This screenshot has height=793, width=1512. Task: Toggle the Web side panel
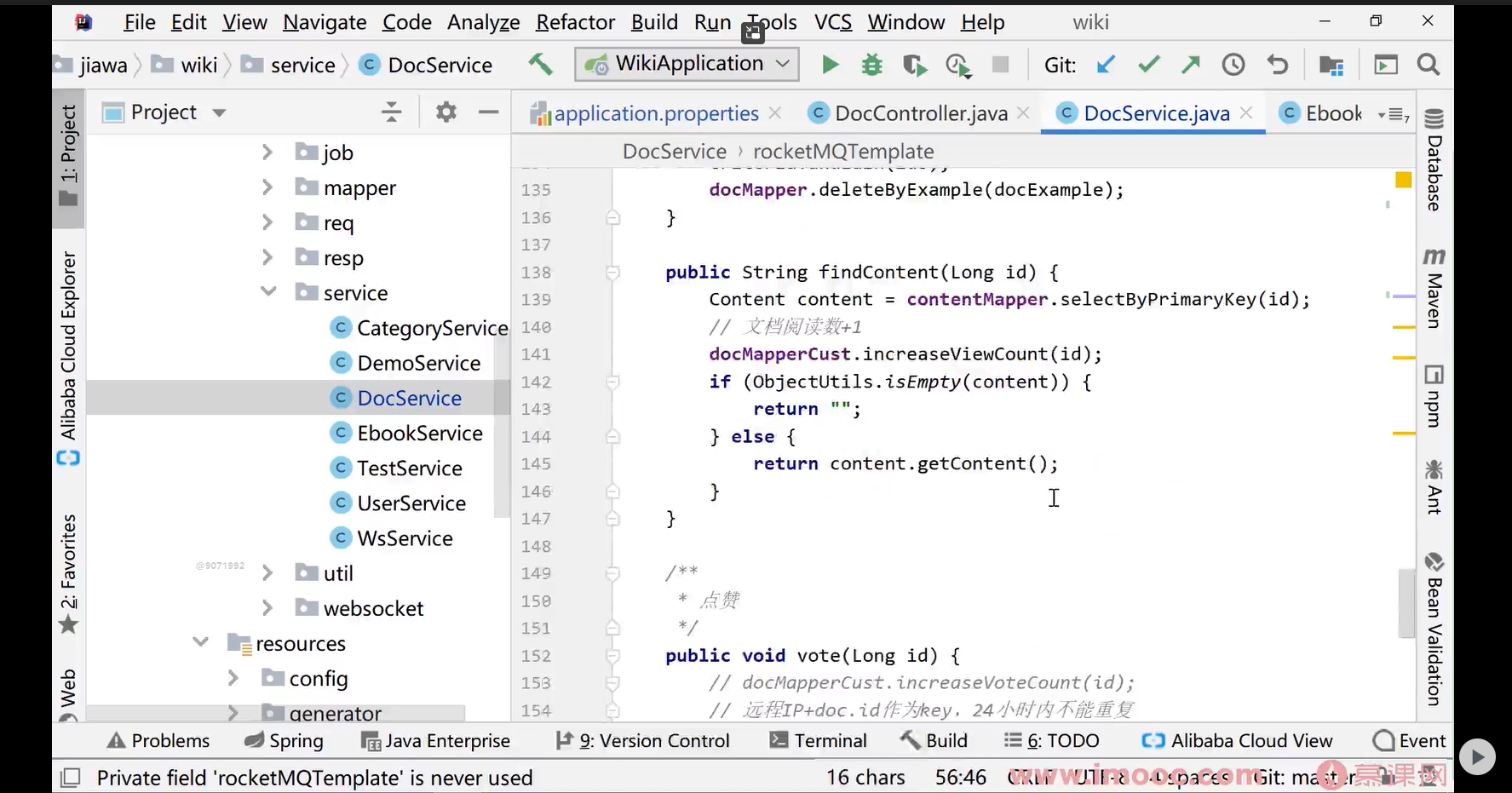pyautogui.click(x=68, y=694)
